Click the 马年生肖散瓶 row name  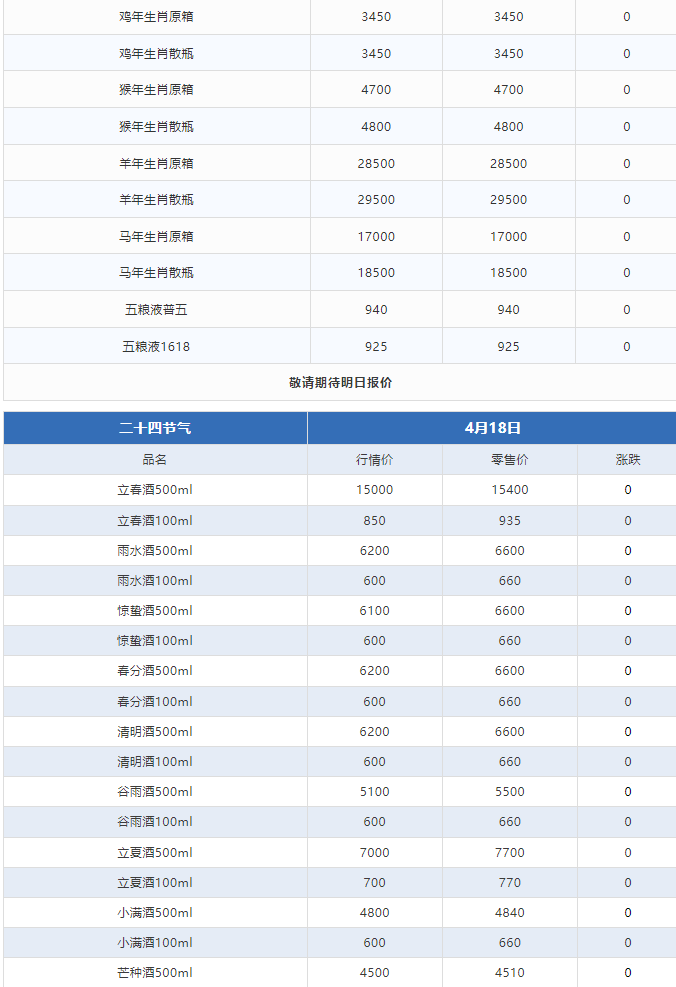click(156, 273)
